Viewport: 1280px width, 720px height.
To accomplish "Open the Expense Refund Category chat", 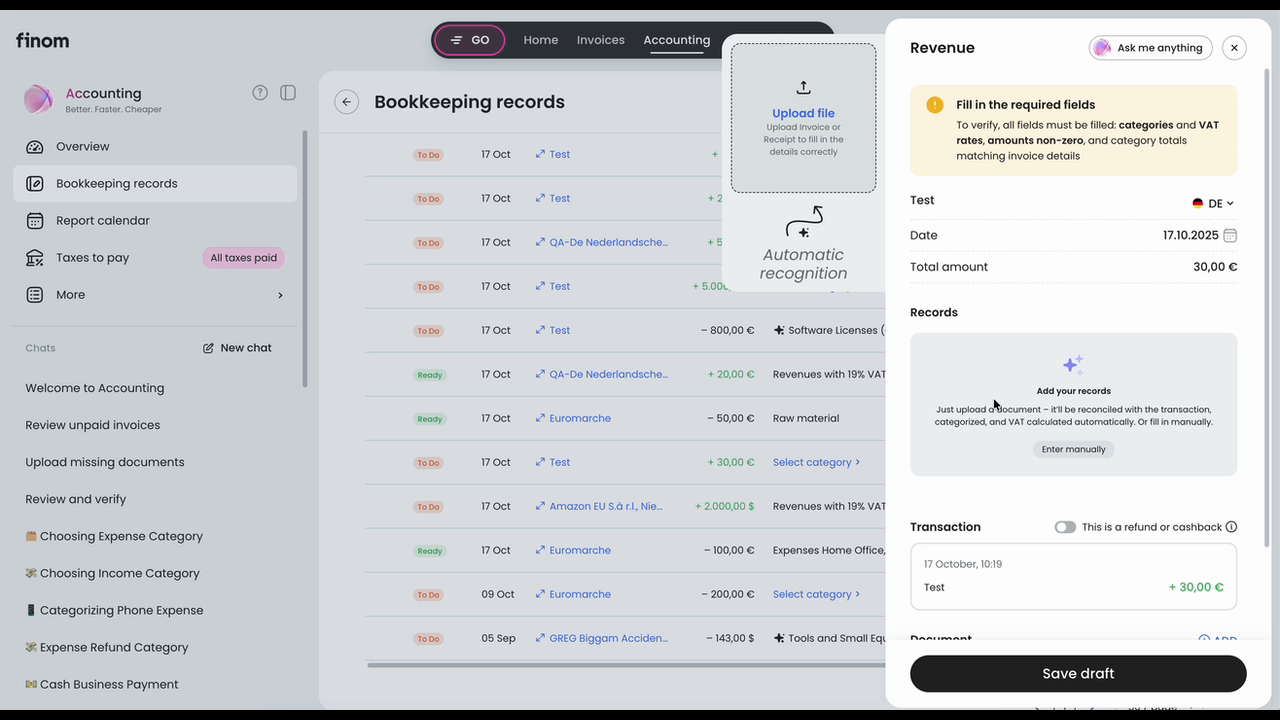I will [107, 647].
